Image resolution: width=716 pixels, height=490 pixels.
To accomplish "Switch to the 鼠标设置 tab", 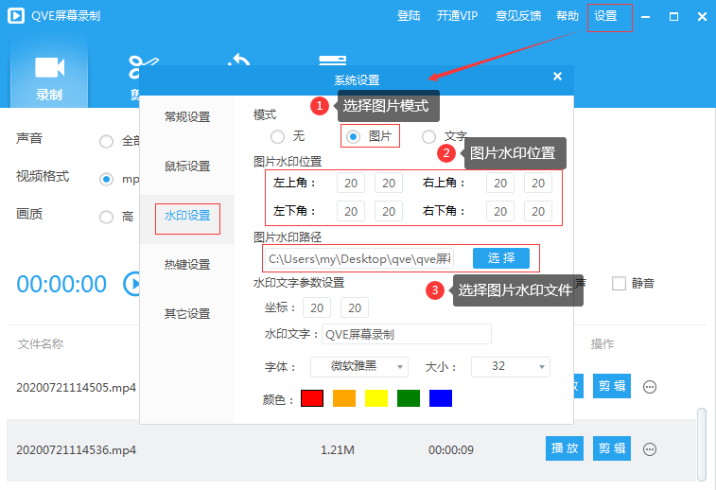I will pyautogui.click(x=187, y=166).
